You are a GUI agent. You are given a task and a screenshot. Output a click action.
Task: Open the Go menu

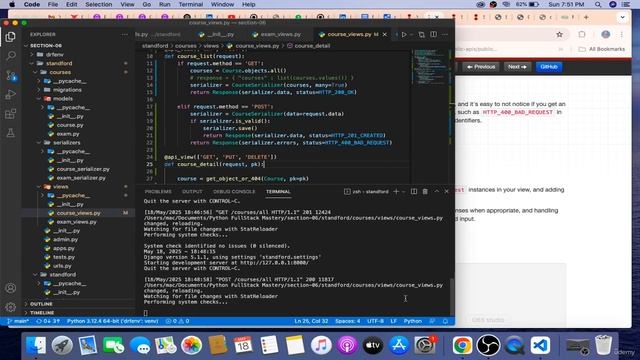[x=147, y=4]
